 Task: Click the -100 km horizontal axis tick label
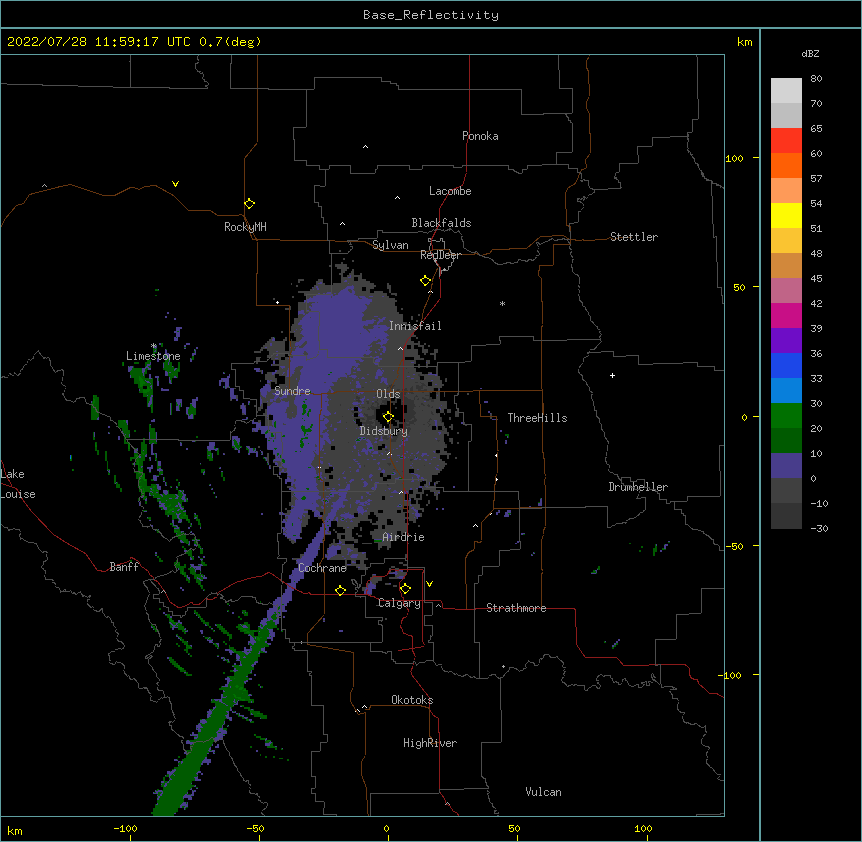[x=125, y=828]
